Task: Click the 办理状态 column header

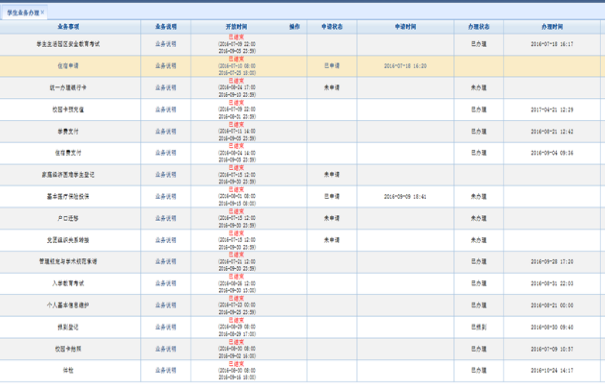Action: (478, 27)
